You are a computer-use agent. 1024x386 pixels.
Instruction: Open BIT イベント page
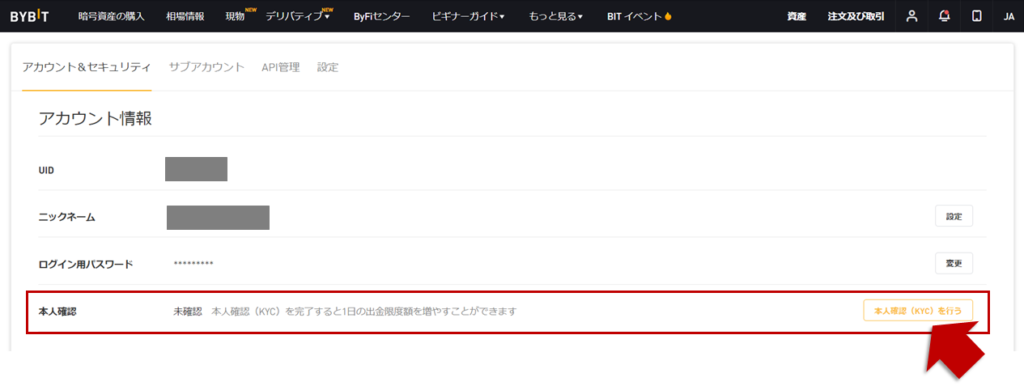pyautogui.click(x=639, y=16)
